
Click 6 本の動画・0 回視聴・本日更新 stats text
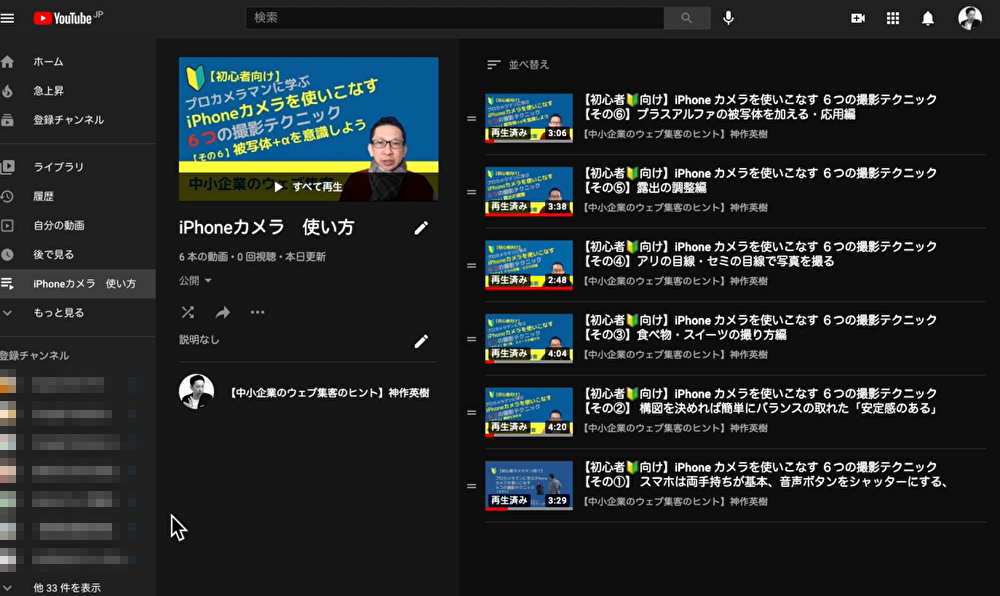(x=252, y=257)
